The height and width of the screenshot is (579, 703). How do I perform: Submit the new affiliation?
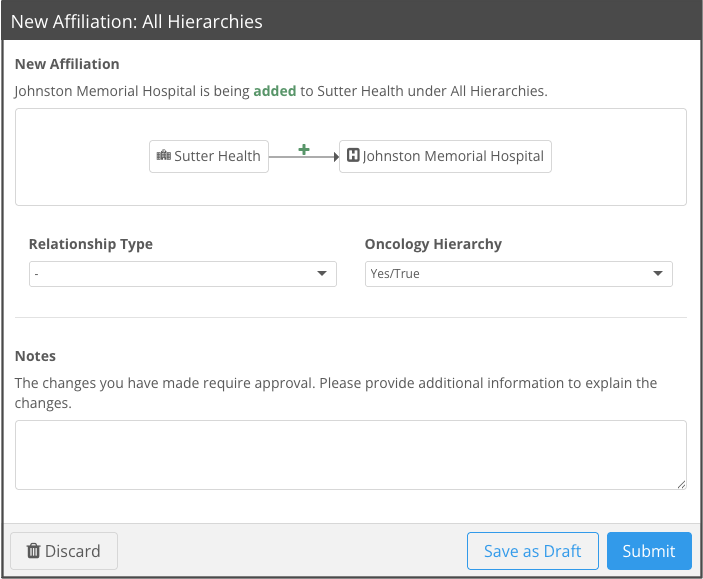[649, 551]
